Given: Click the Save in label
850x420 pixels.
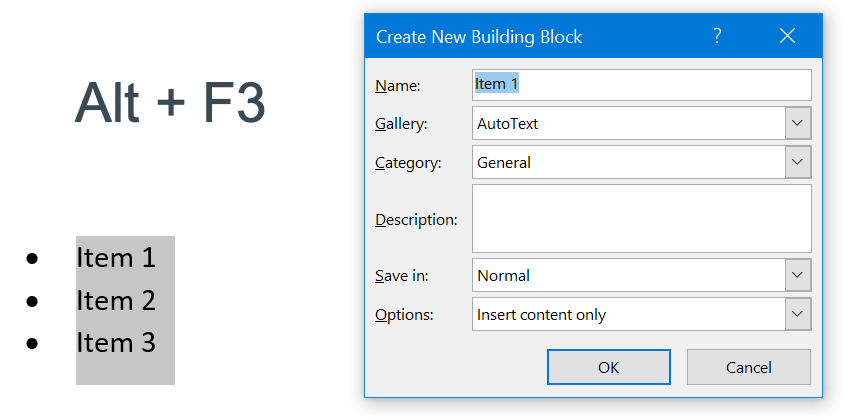Looking at the screenshot, I should pos(402,276).
